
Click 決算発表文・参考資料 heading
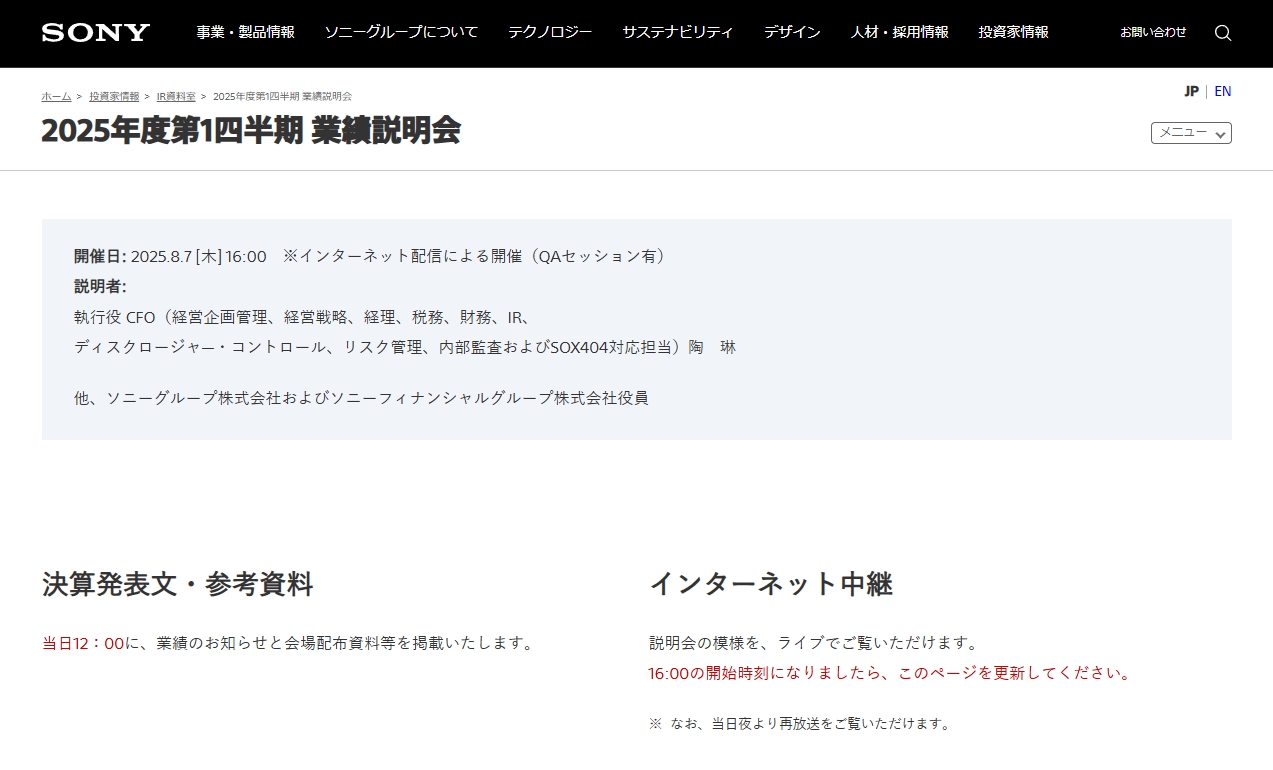(x=178, y=584)
